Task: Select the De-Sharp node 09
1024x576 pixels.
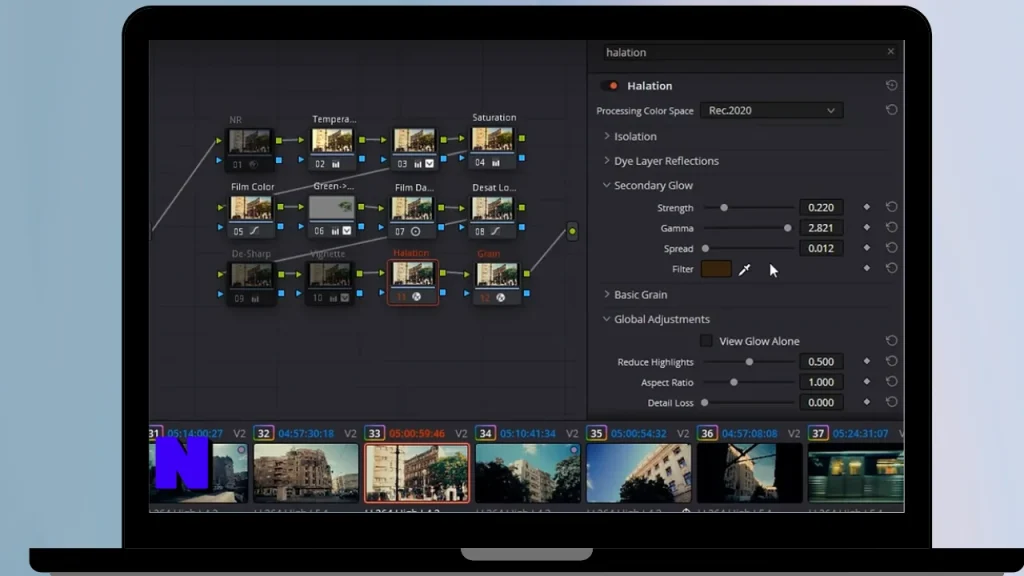Action: pos(251,283)
